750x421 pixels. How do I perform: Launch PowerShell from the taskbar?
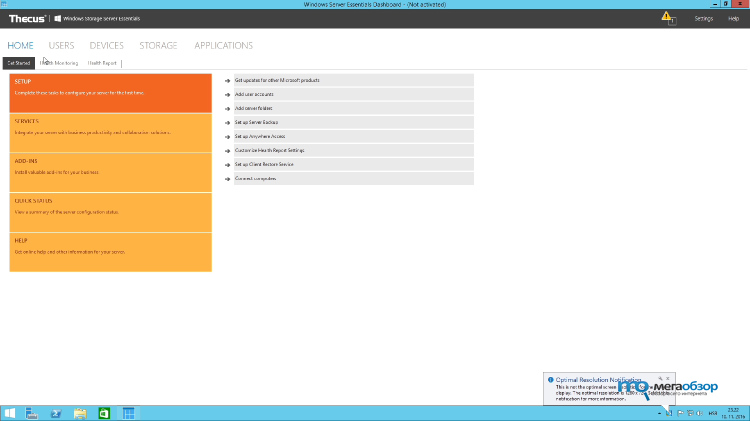coord(56,413)
